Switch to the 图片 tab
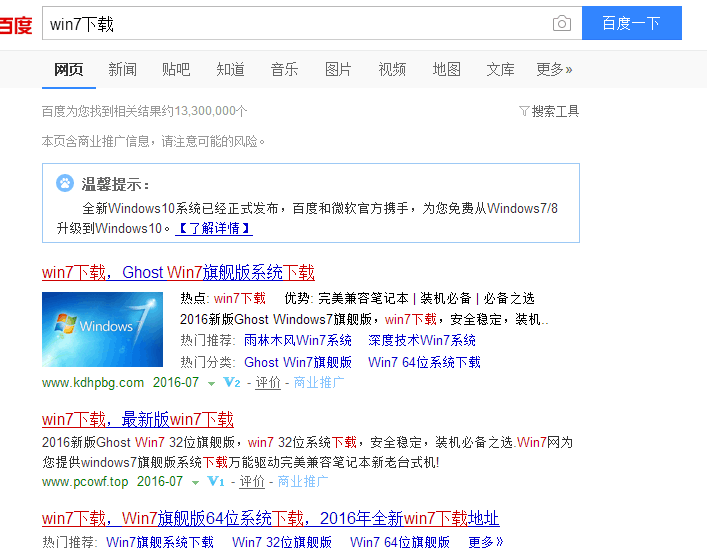The height and width of the screenshot is (558, 707). [338, 69]
